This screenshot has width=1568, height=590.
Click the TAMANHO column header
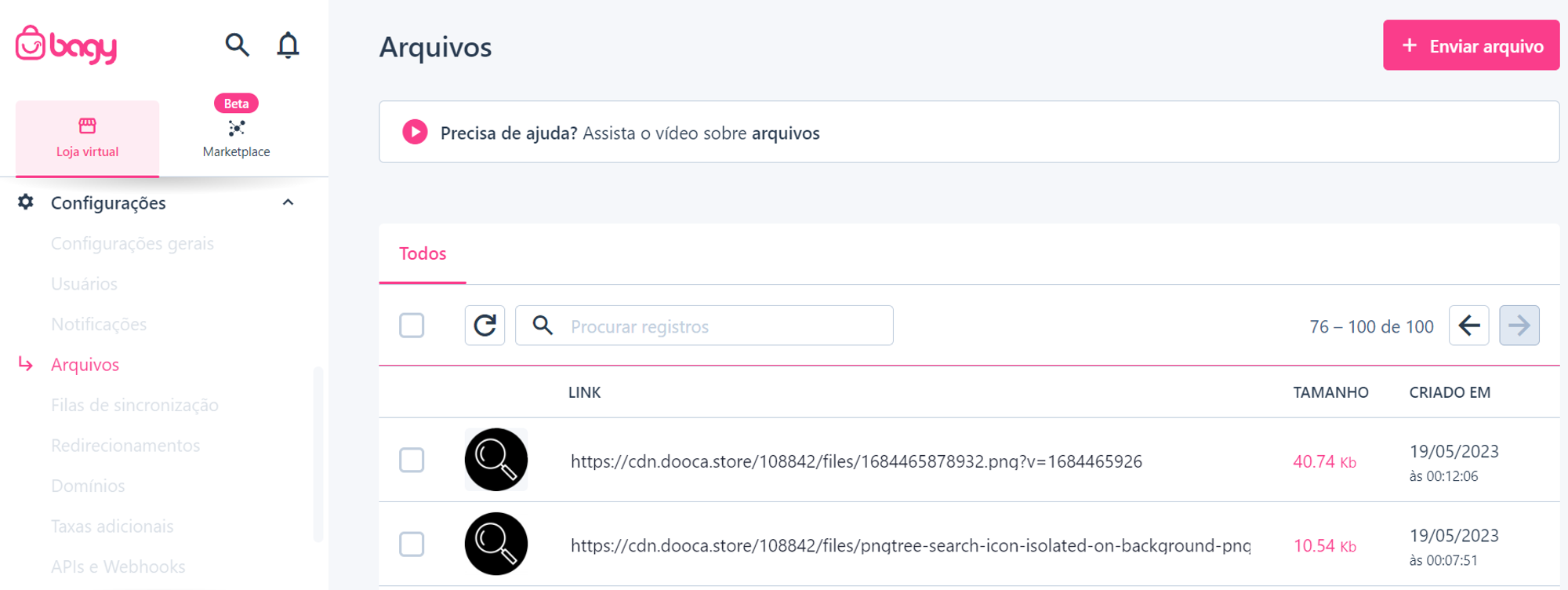point(1330,392)
